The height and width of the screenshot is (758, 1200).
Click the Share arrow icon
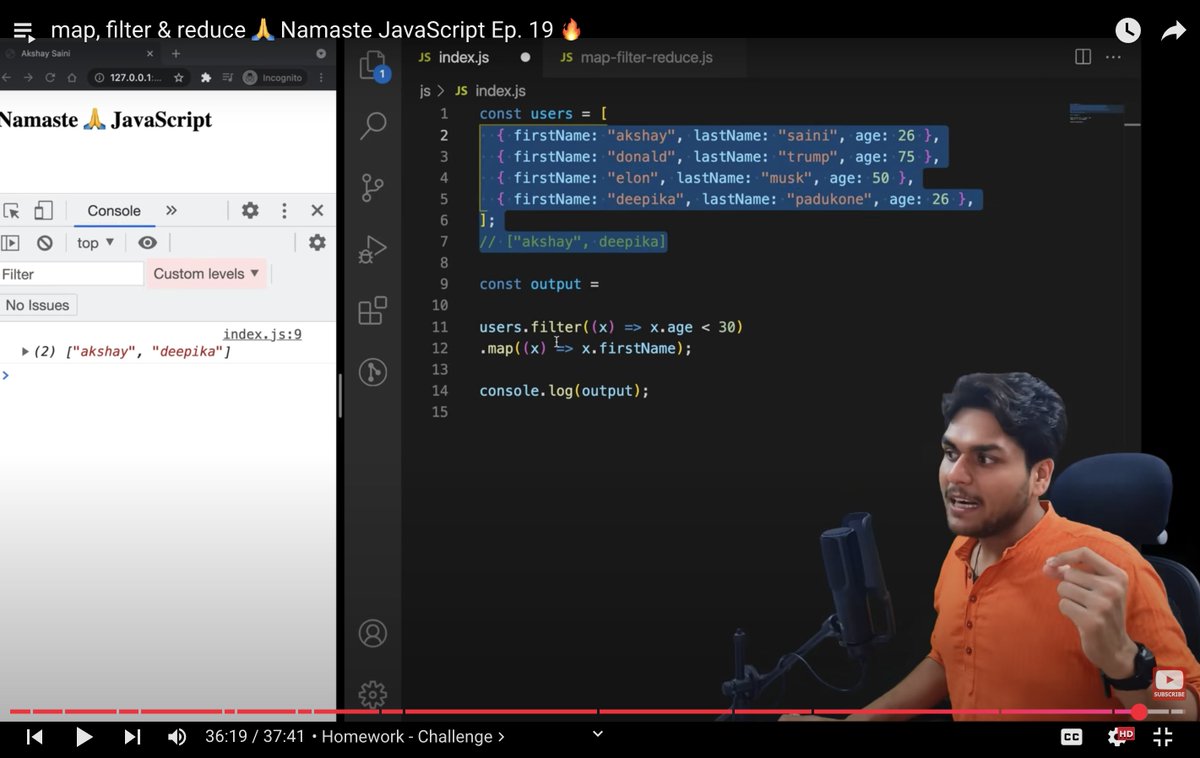click(x=1173, y=31)
